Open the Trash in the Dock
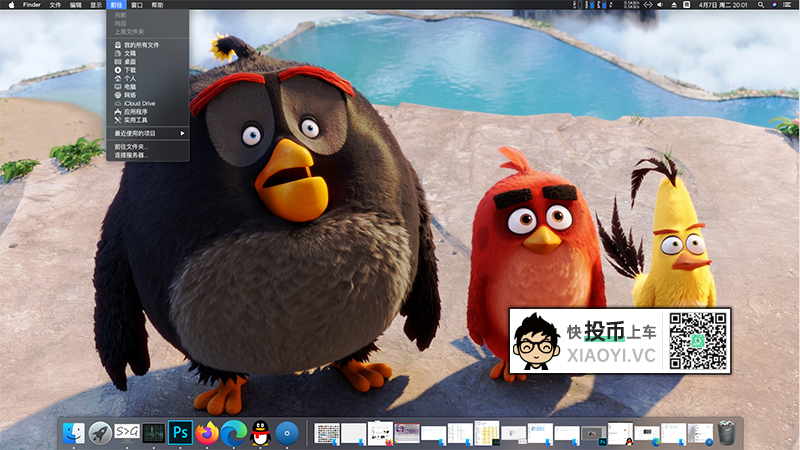Viewport: 800px width, 450px height. click(727, 433)
